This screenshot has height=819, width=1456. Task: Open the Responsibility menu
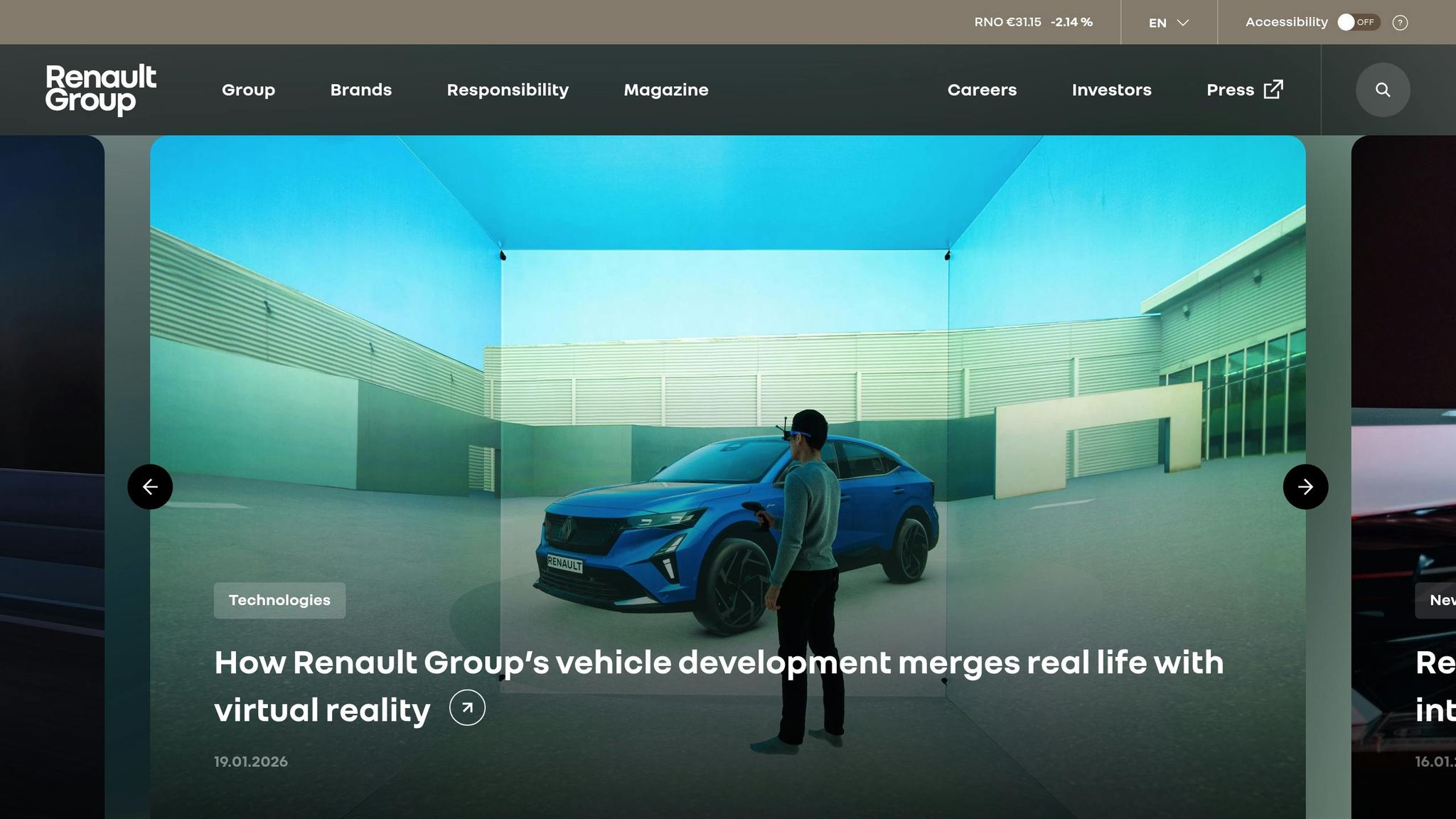point(507,90)
